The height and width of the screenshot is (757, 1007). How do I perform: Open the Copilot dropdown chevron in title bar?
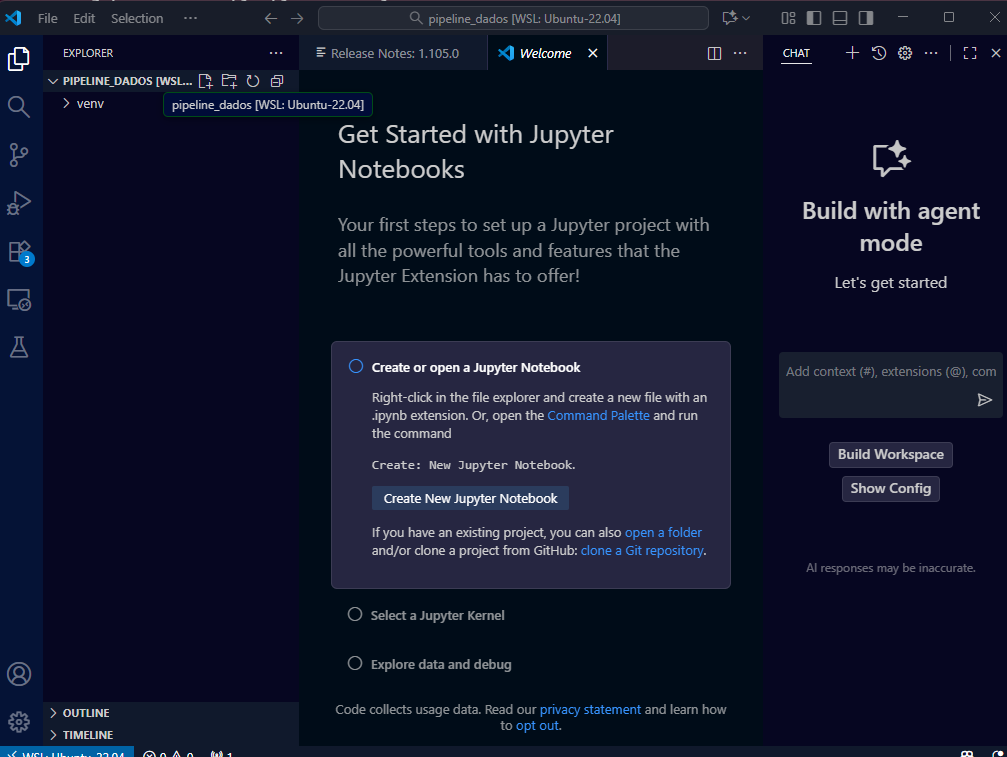click(746, 18)
